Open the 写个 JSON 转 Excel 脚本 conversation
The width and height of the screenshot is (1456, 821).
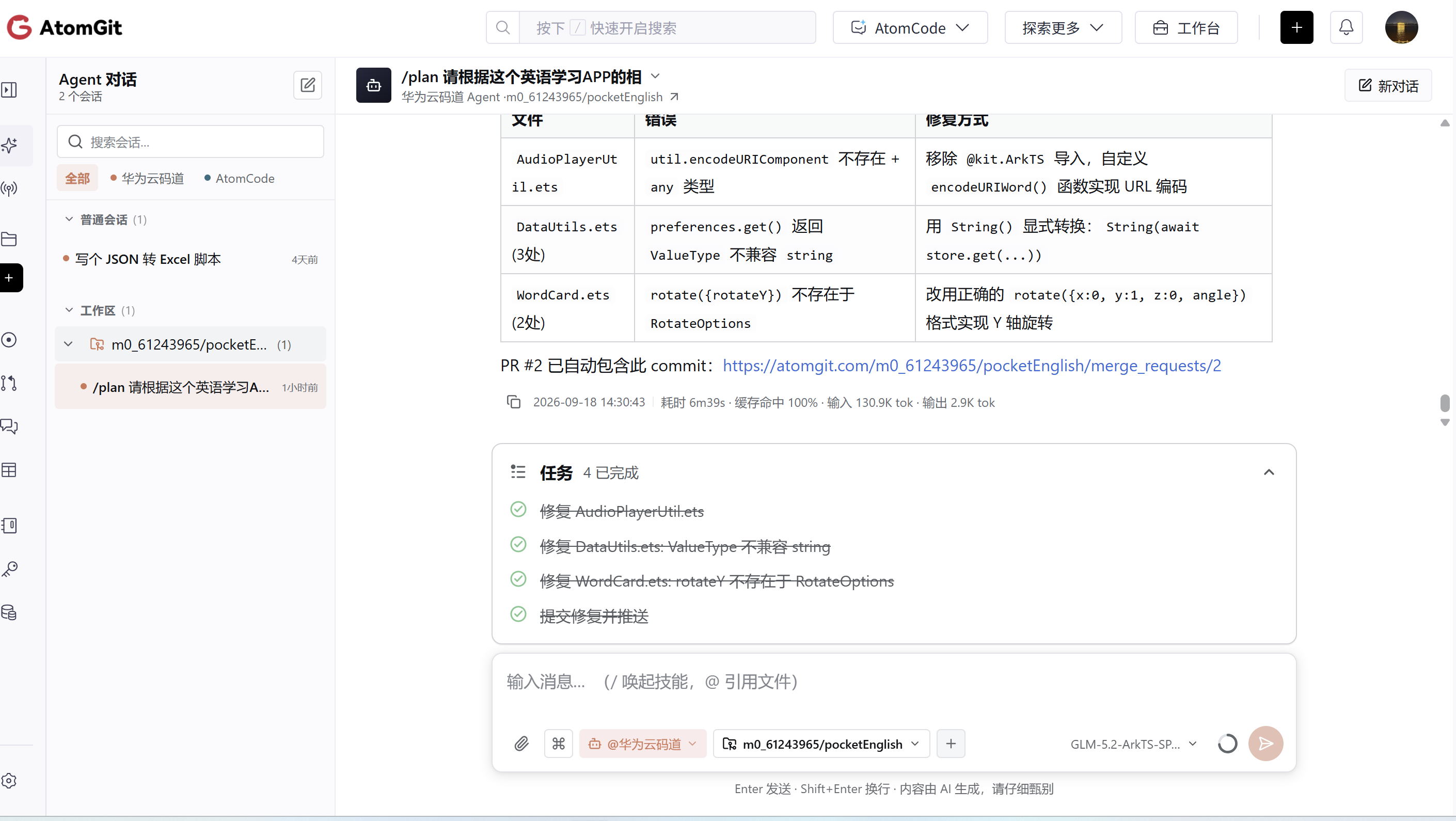coord(191,258)
